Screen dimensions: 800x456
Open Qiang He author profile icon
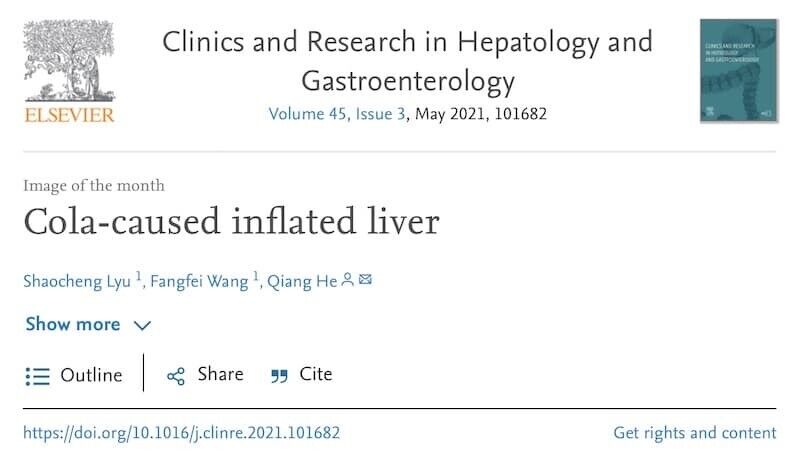point(347,280)
